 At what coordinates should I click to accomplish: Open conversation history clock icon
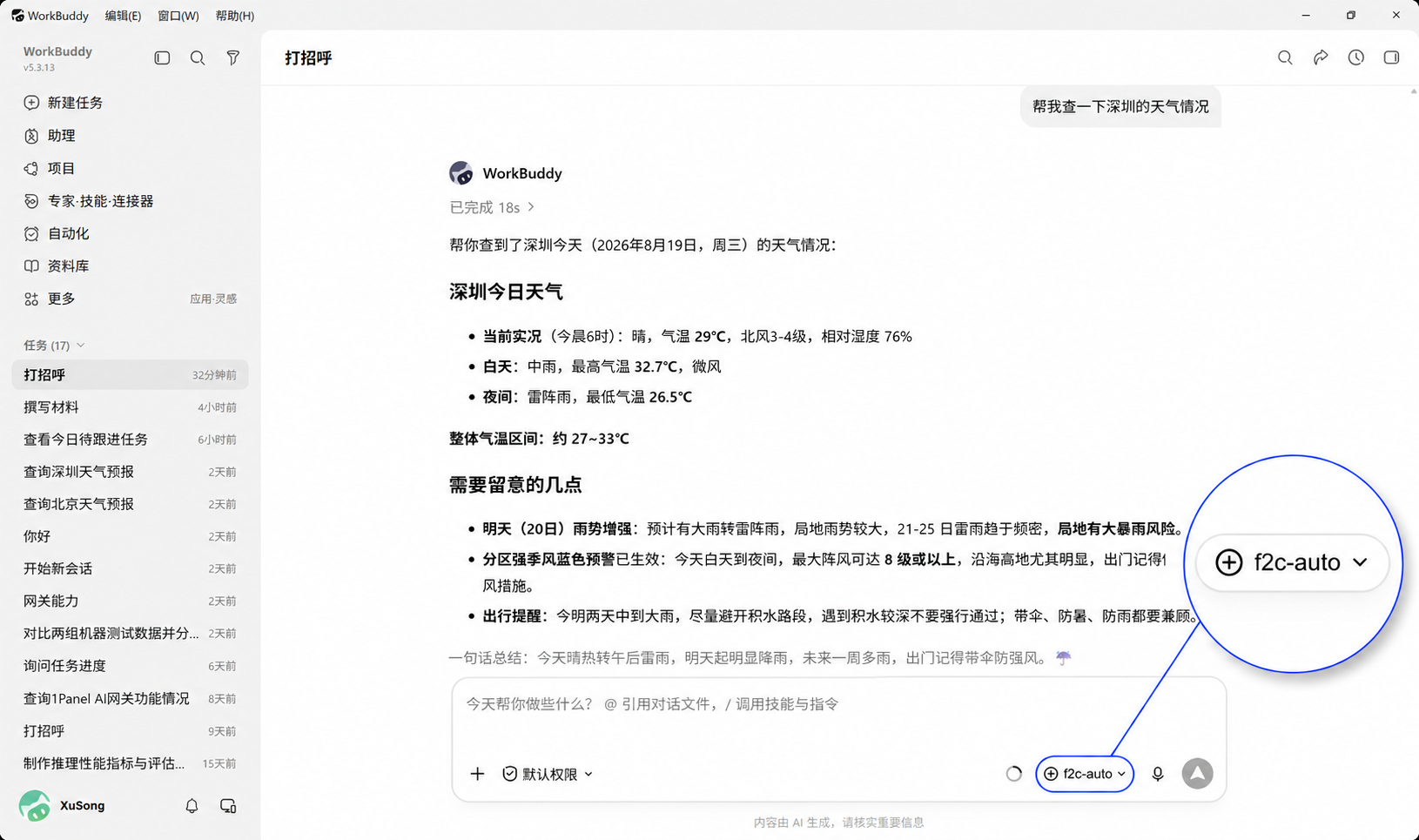click(1356, 57)
